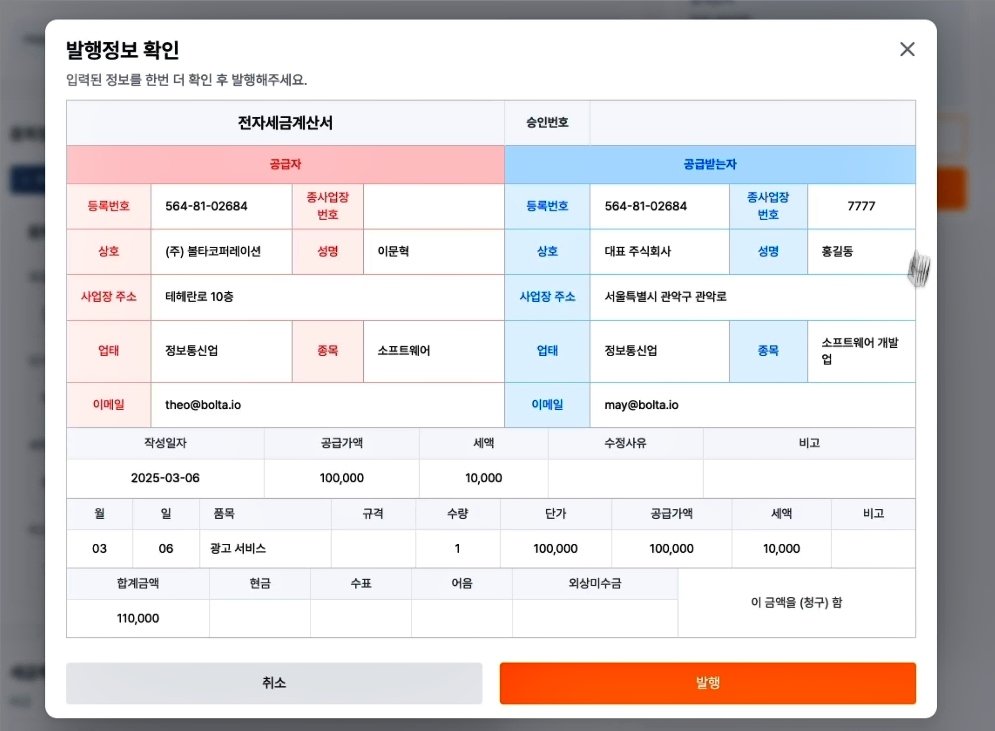Select the 광고 서비스 item name
The height and width of the screenshot is (731, 995).
238,548
